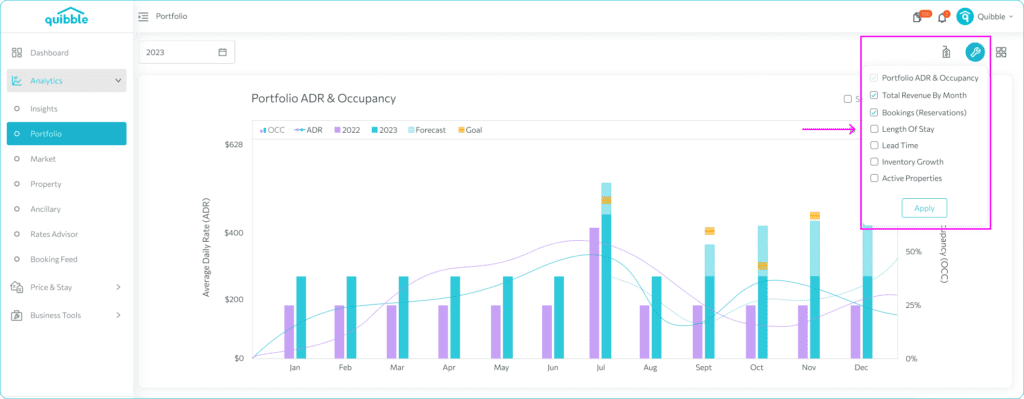1024x399 pixels.
Task: Open the 2023 year picker
Action: coord(187,52)
